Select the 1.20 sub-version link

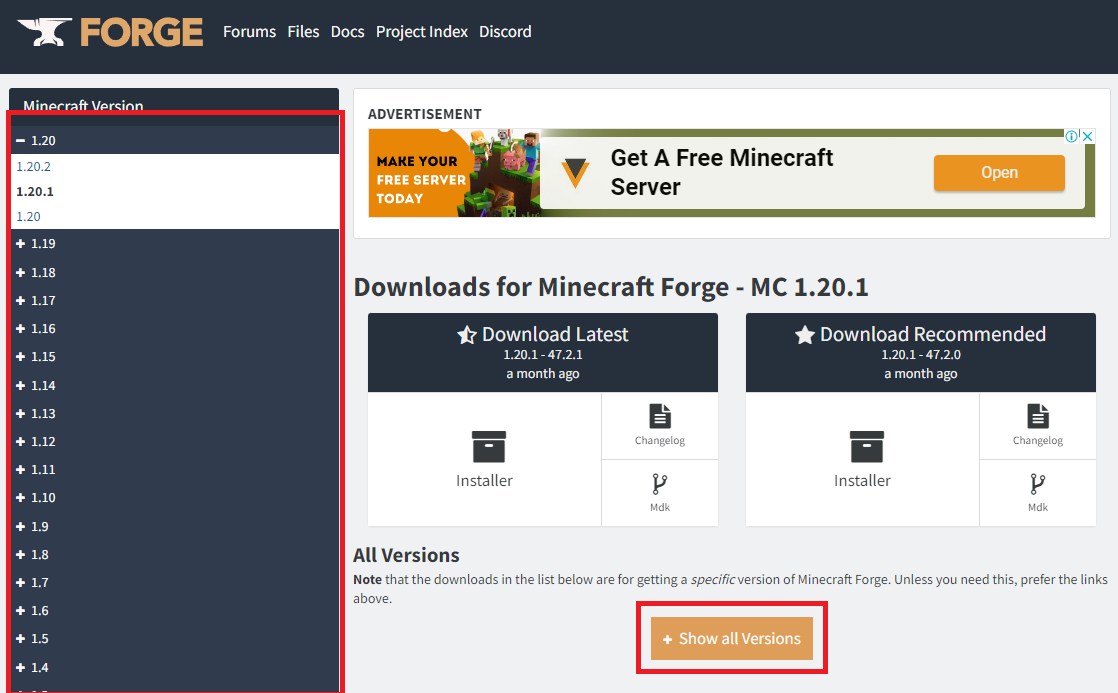pos(29,216)
